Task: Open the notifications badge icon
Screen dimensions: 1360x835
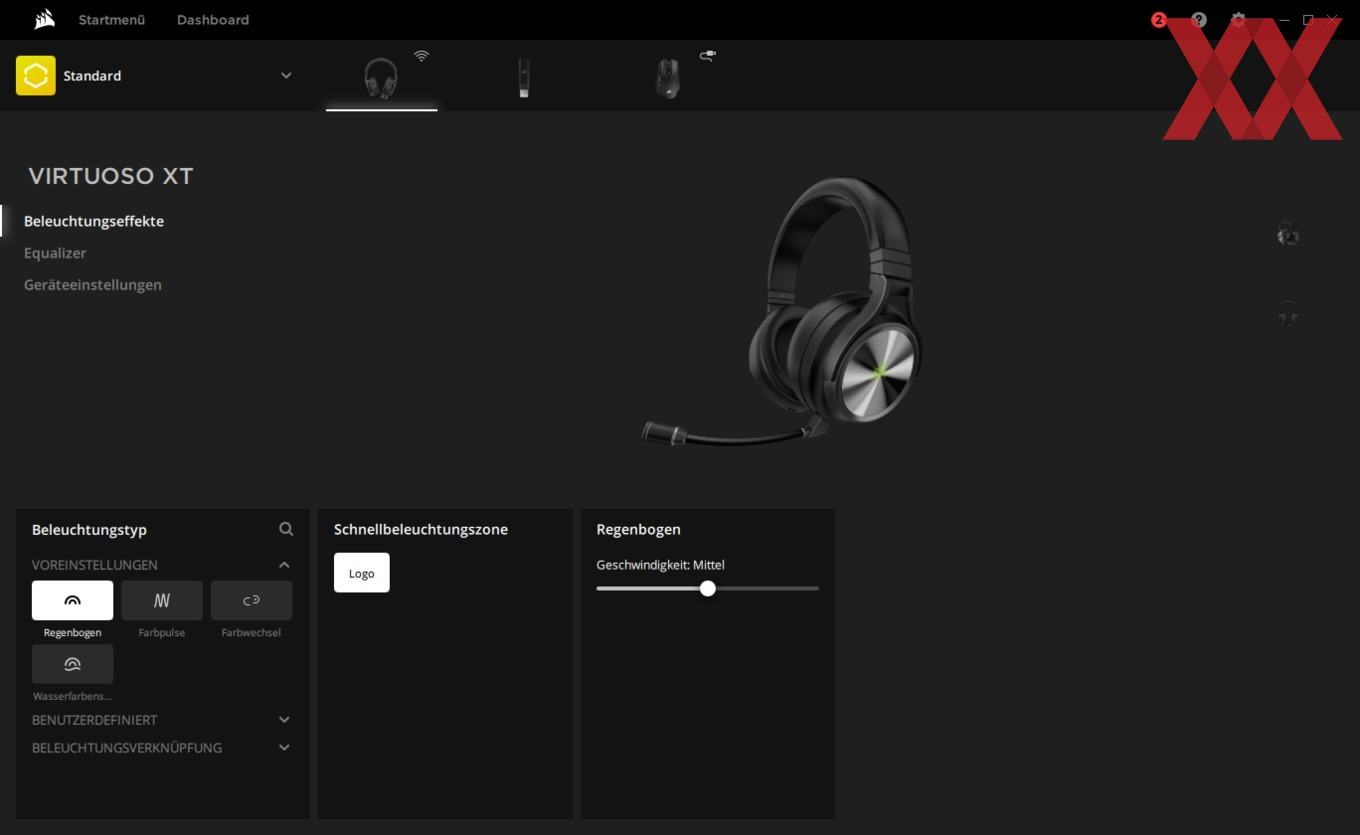Action: 1159,20
